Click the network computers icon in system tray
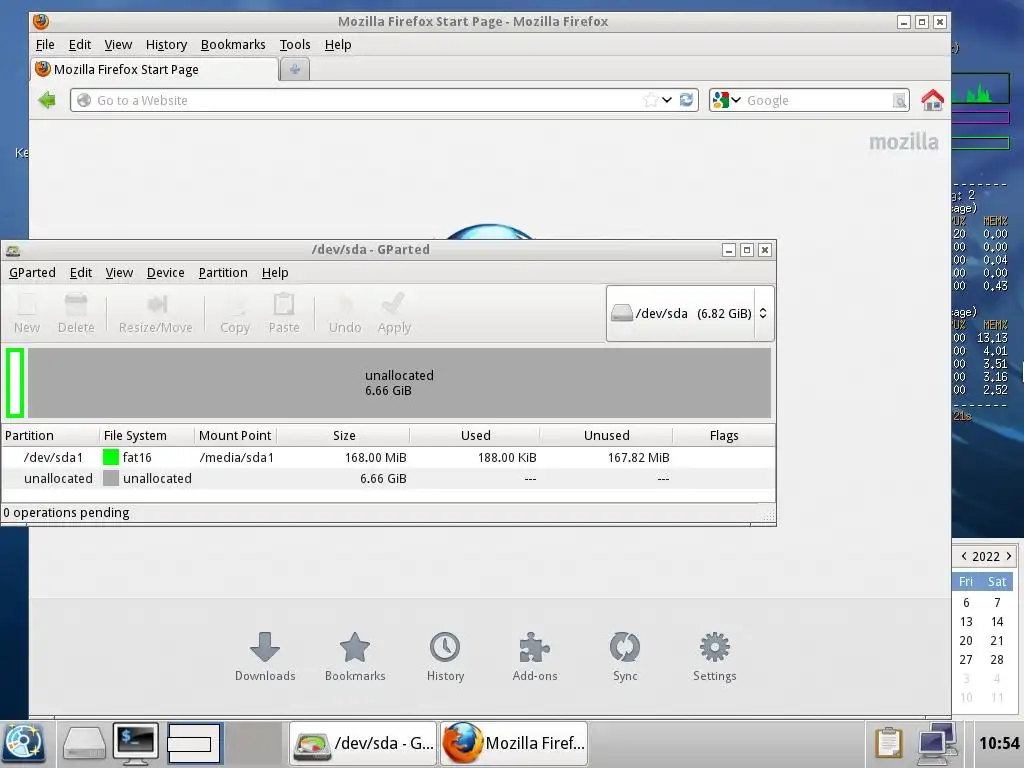This screenshot has width=1024, height=768. point(936,743)
